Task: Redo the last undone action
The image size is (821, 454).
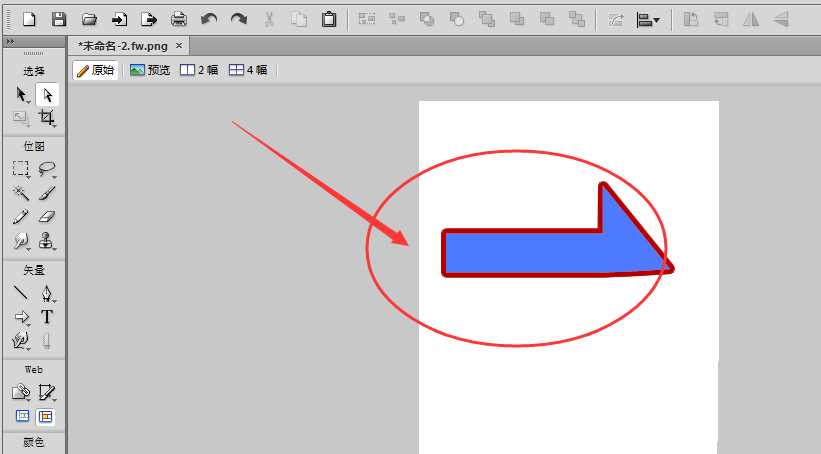Action: [239, 20]
